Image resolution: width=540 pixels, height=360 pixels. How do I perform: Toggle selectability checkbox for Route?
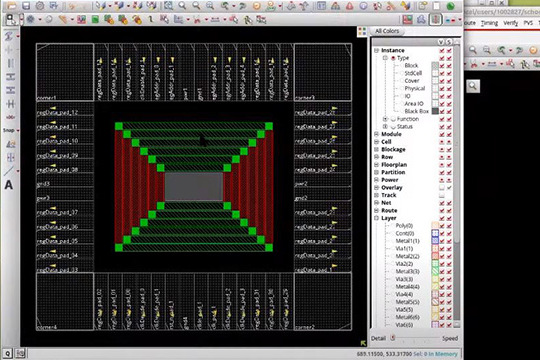[449, 210]
